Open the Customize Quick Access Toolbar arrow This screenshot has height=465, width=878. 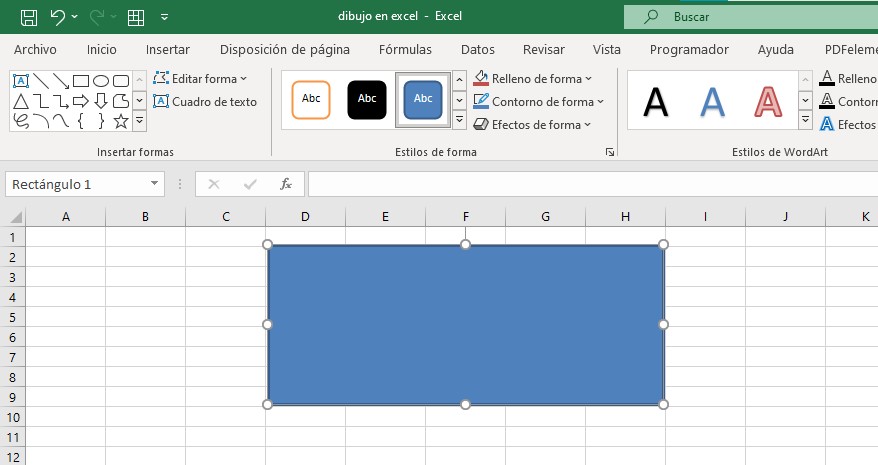(164, 17)
